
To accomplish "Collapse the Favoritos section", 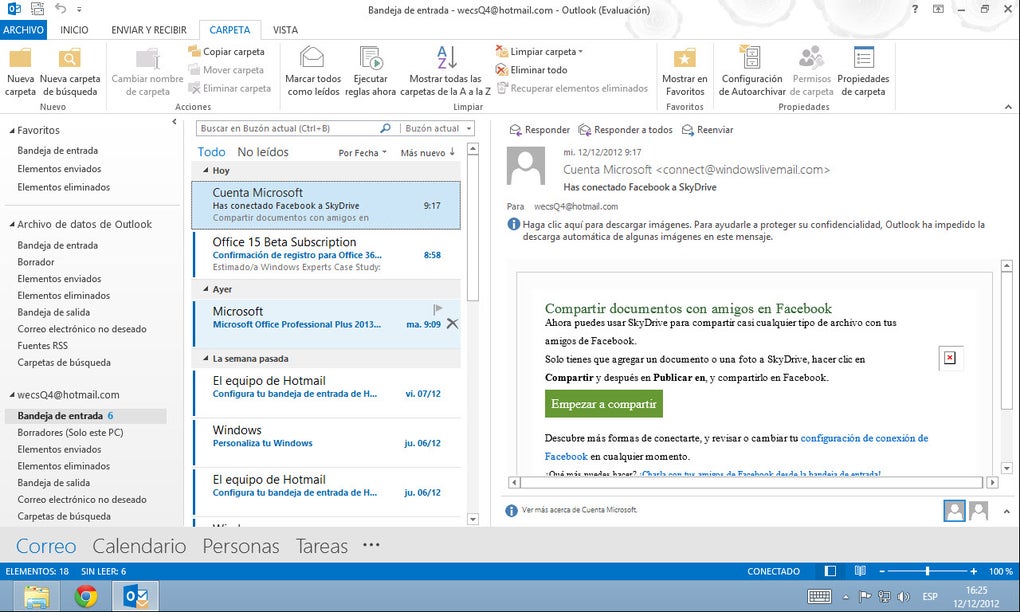I will coord(12,131).
